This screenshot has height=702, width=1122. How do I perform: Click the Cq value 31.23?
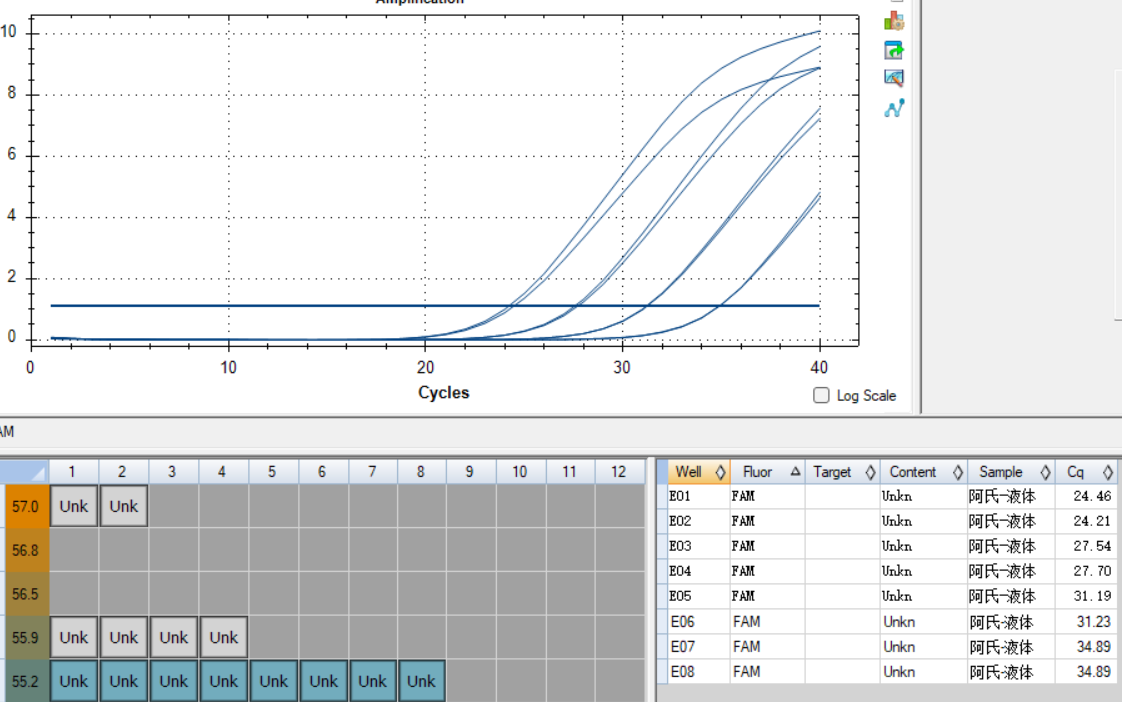coord(1093,622)
